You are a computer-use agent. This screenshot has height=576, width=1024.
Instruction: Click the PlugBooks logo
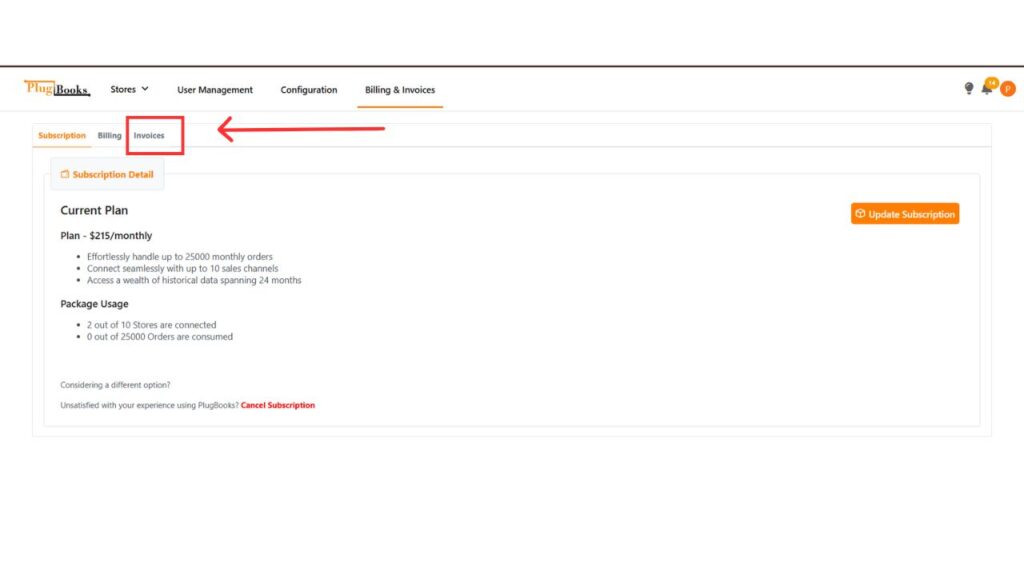click(x=57, y=89)
